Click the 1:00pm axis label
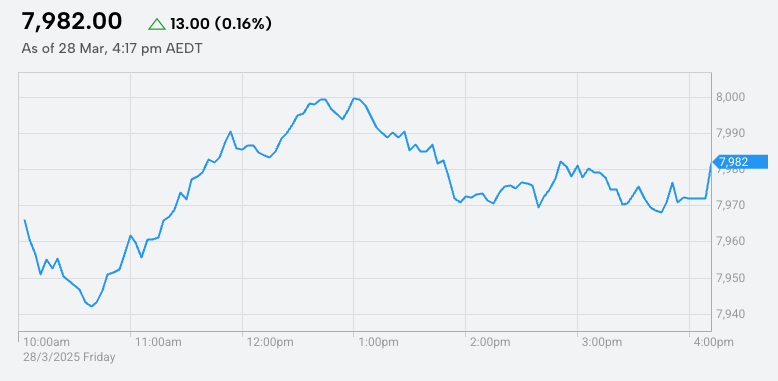 [379, 342]
